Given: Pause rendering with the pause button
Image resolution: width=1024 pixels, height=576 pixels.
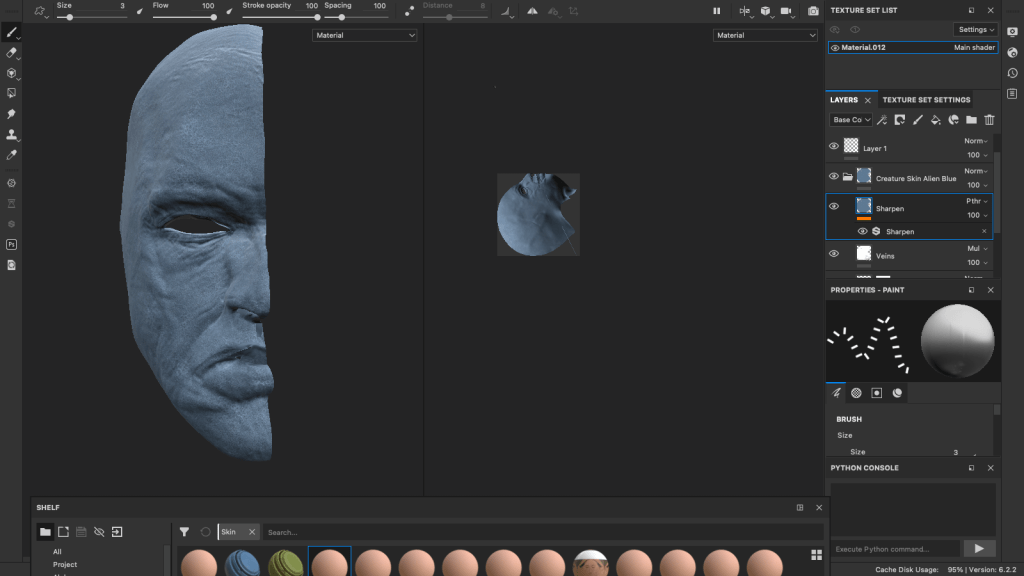Looking at the screenshot, I should (x=716, y=11).
